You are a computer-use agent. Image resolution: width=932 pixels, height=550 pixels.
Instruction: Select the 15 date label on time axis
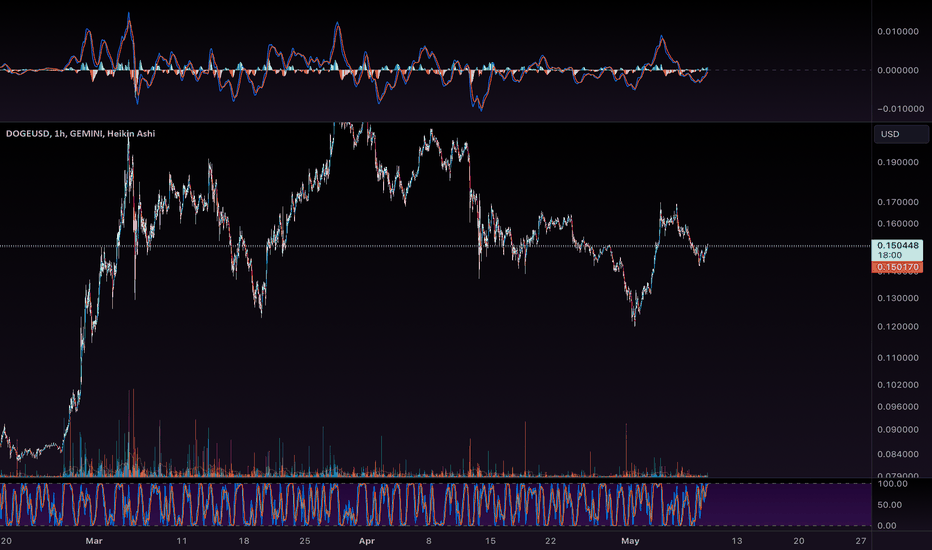[x=490, y=540]
